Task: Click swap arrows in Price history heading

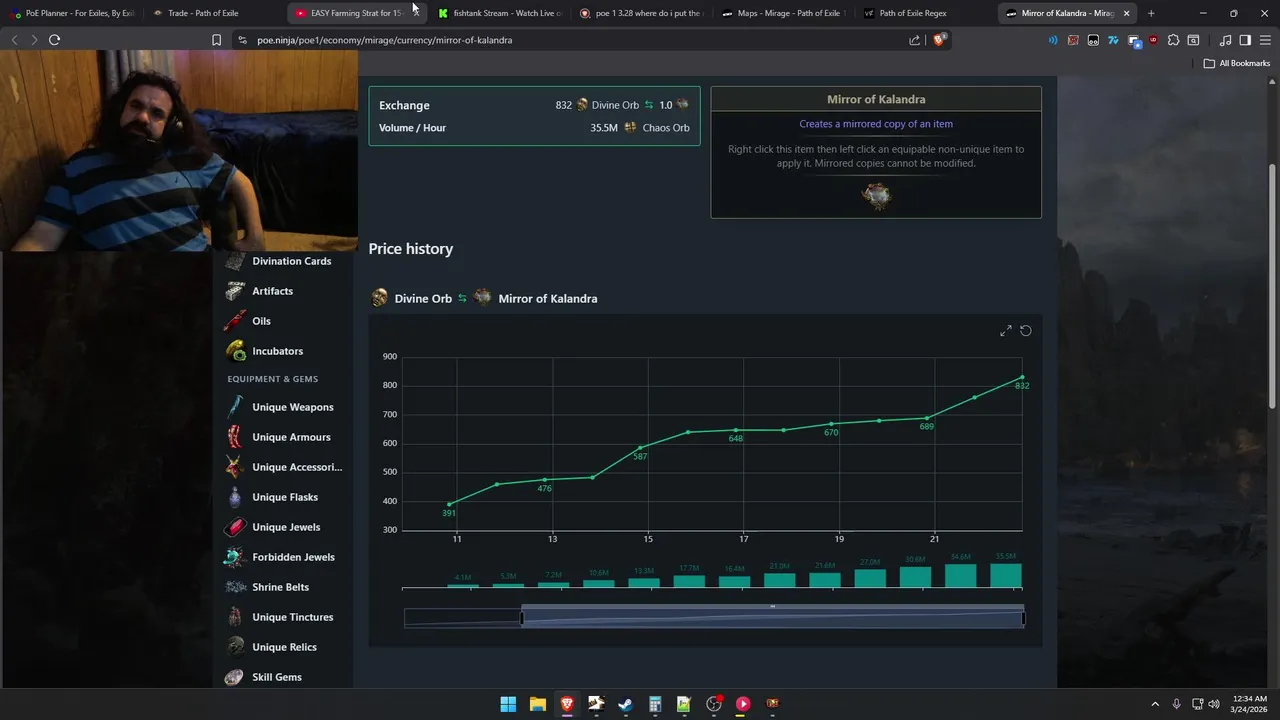Action: (462, 298)
